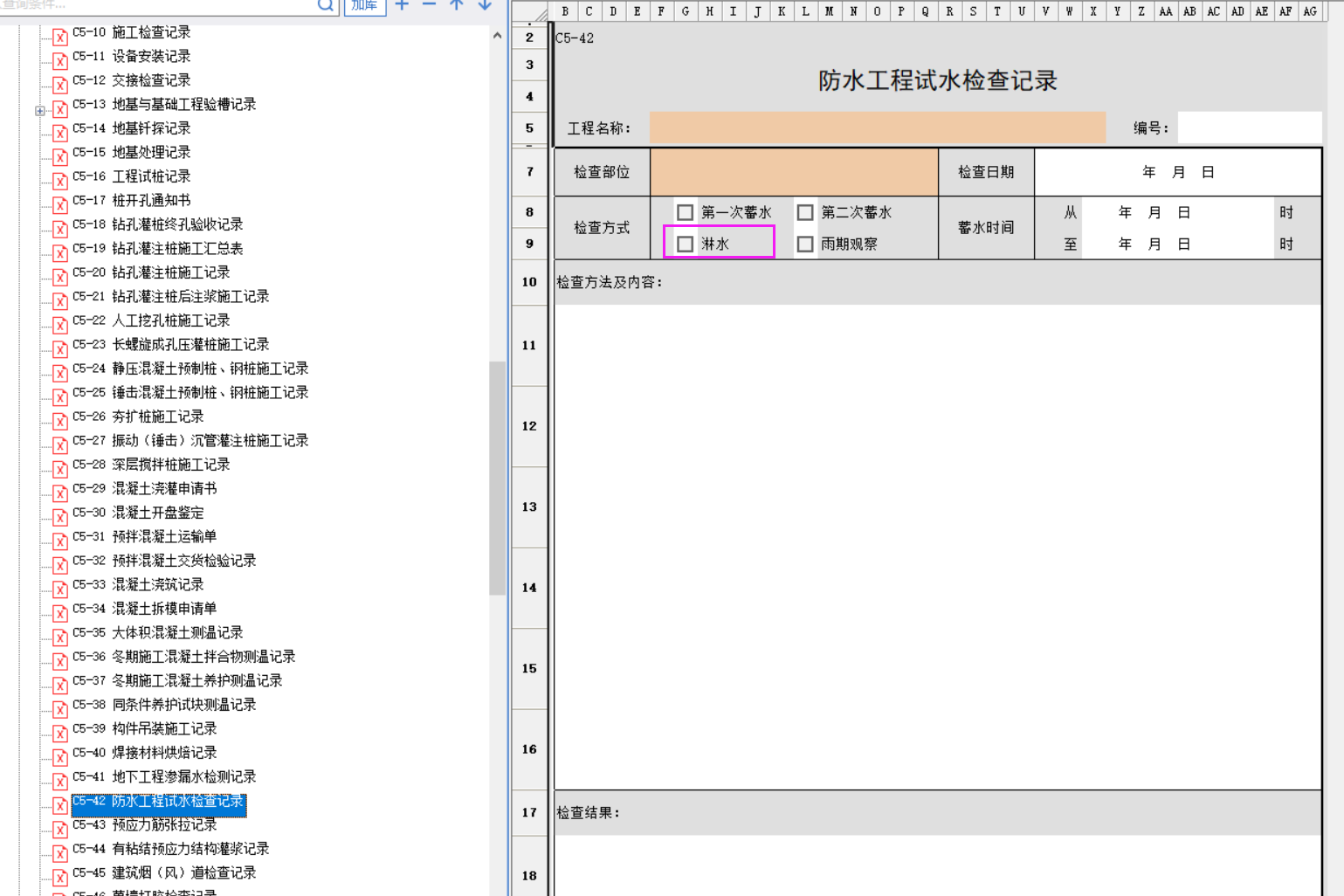Screen dimensions: 1344x896
Task: Select C5-30 混凝土开盘鉴定
Action: (138, 513)
